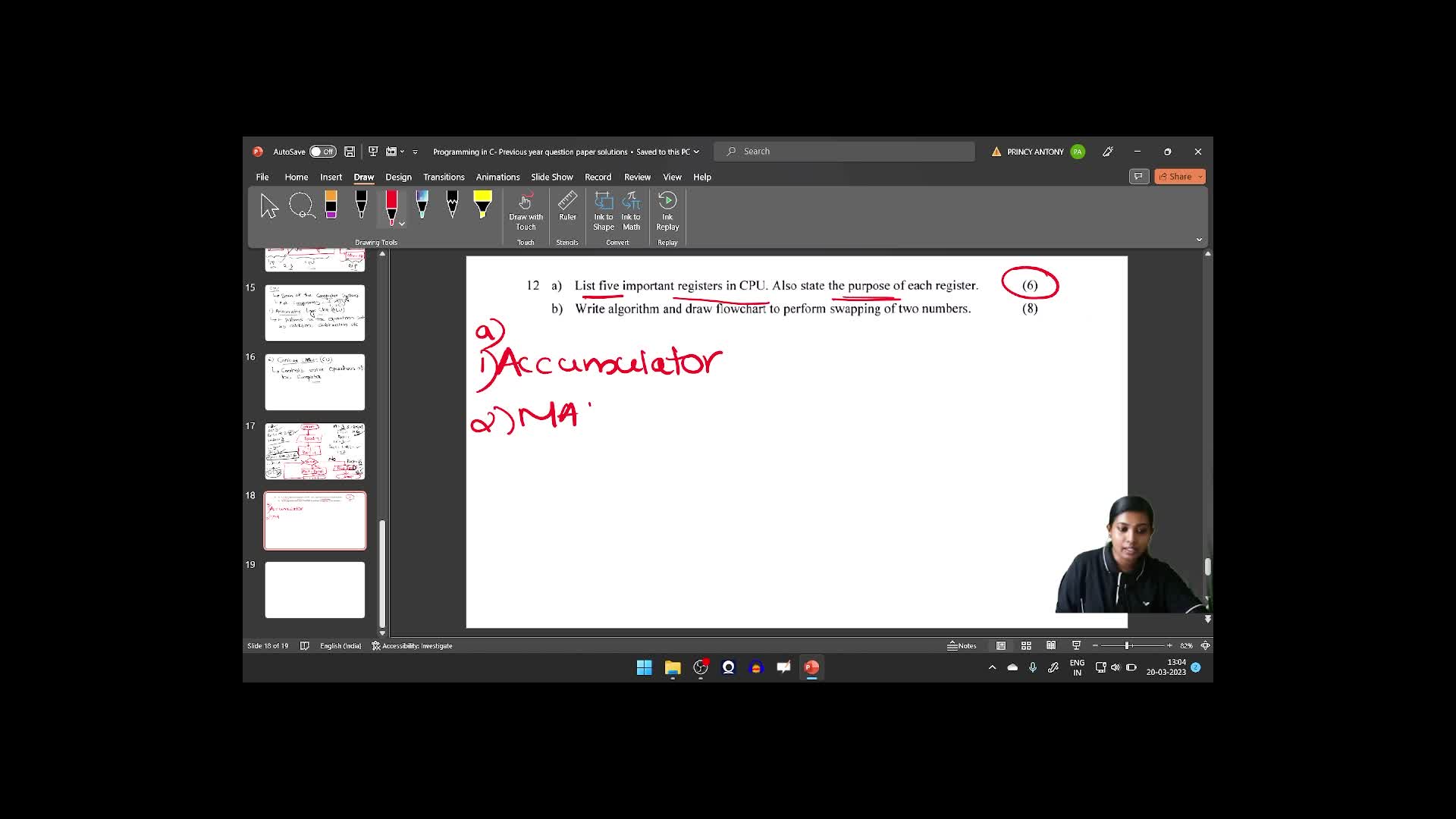1456x819 pixels.
Task: Switch to the Design tab
Action: 398,177
